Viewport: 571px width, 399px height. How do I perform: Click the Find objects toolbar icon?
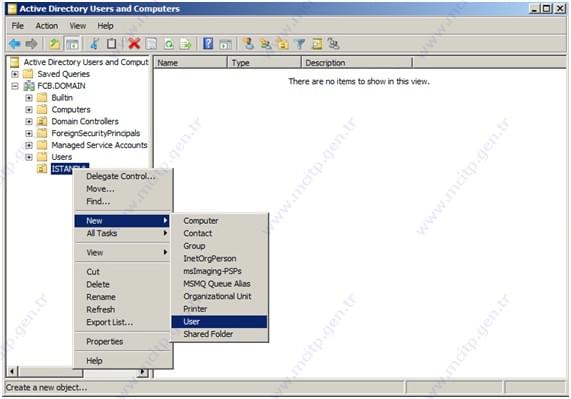pos(317,44)
